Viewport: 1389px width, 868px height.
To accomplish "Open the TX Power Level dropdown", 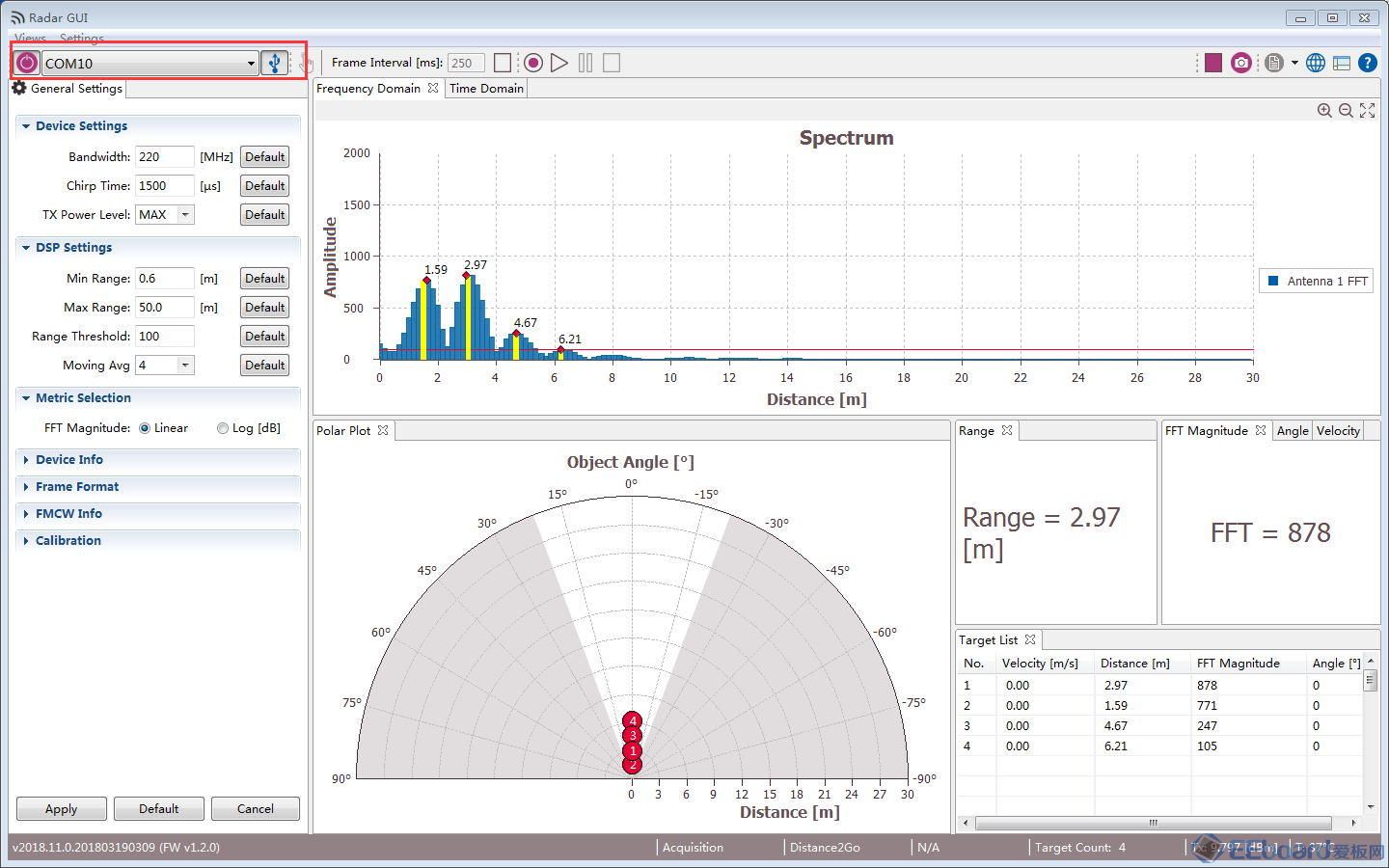I will point(185,215).
